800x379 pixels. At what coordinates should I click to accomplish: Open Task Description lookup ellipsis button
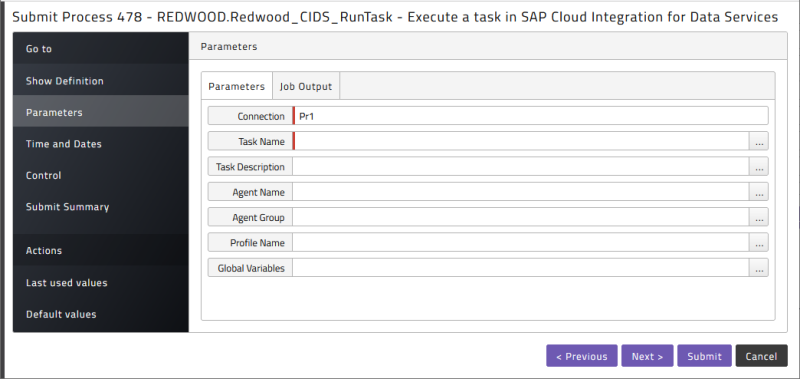click(759, 167)
